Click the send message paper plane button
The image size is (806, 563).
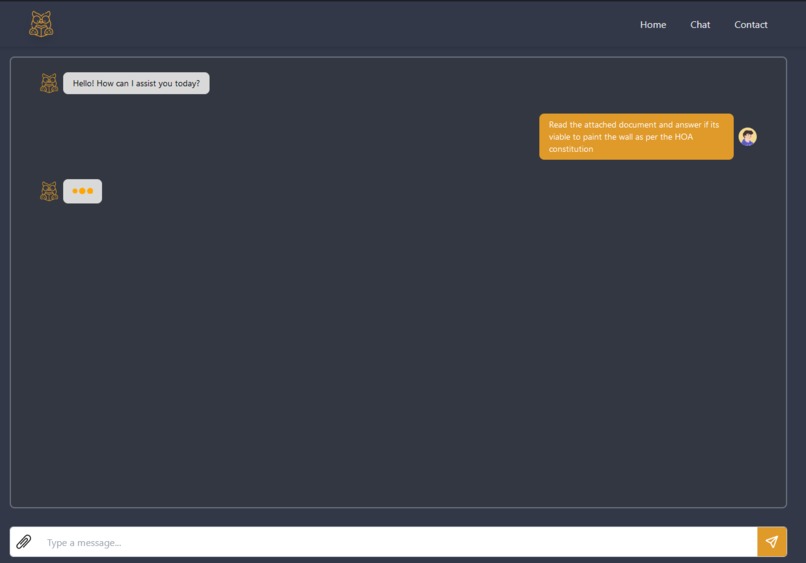pyautogui.click(x=772, y=541)
